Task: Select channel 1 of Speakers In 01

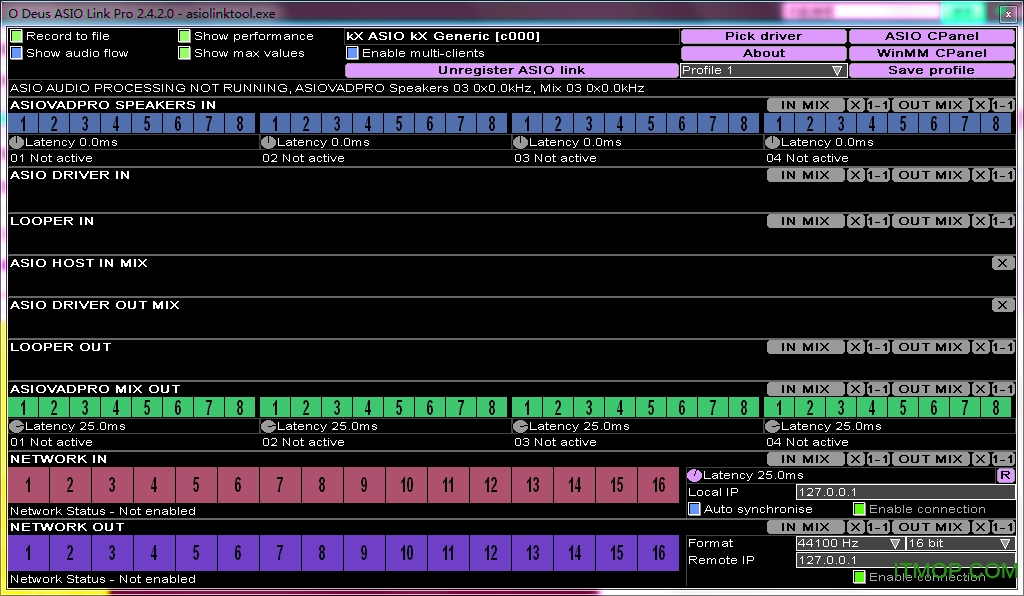Action: 23,124
